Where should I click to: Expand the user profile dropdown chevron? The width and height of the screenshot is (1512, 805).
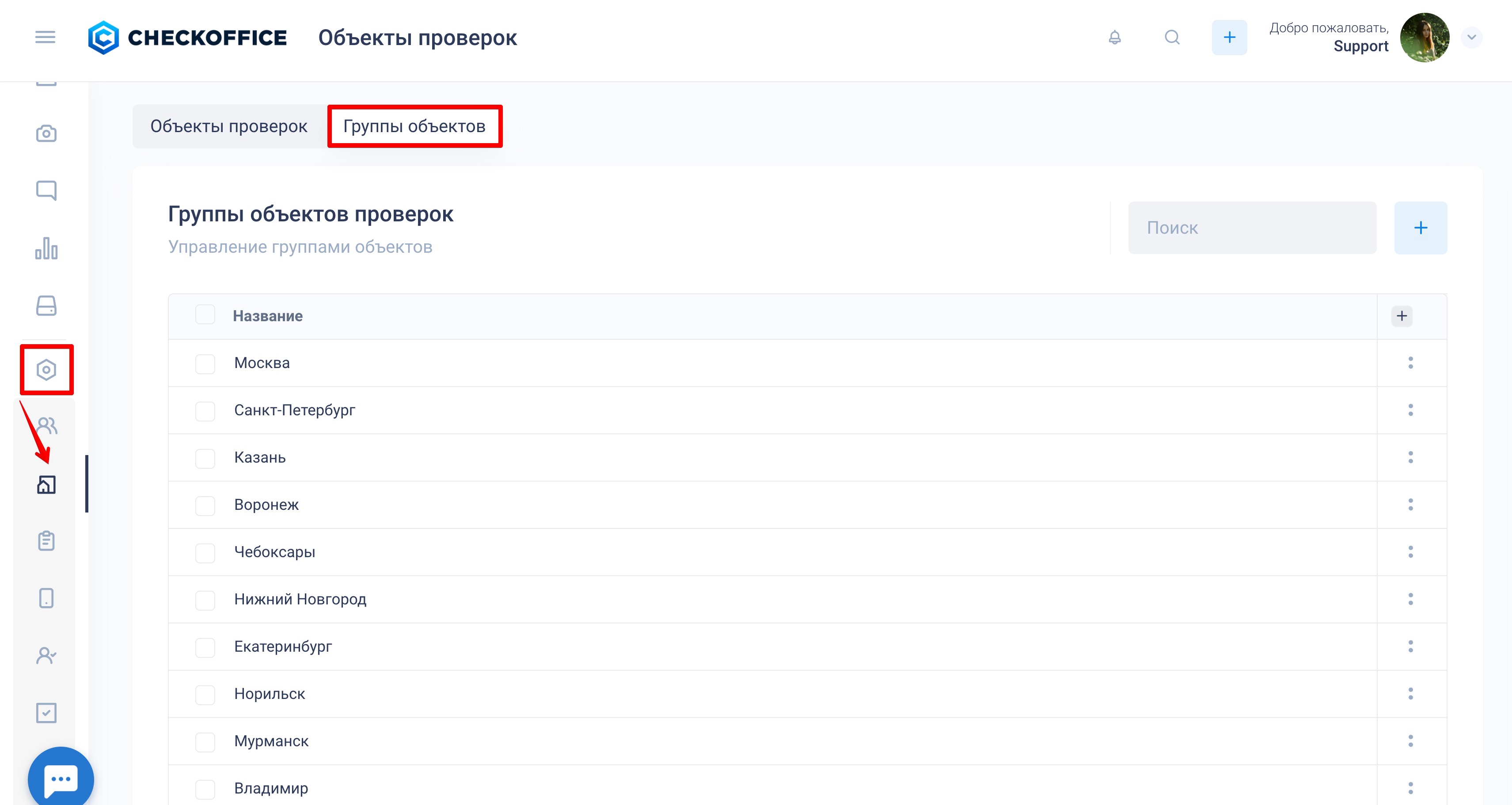click(x=1471, y=38)
